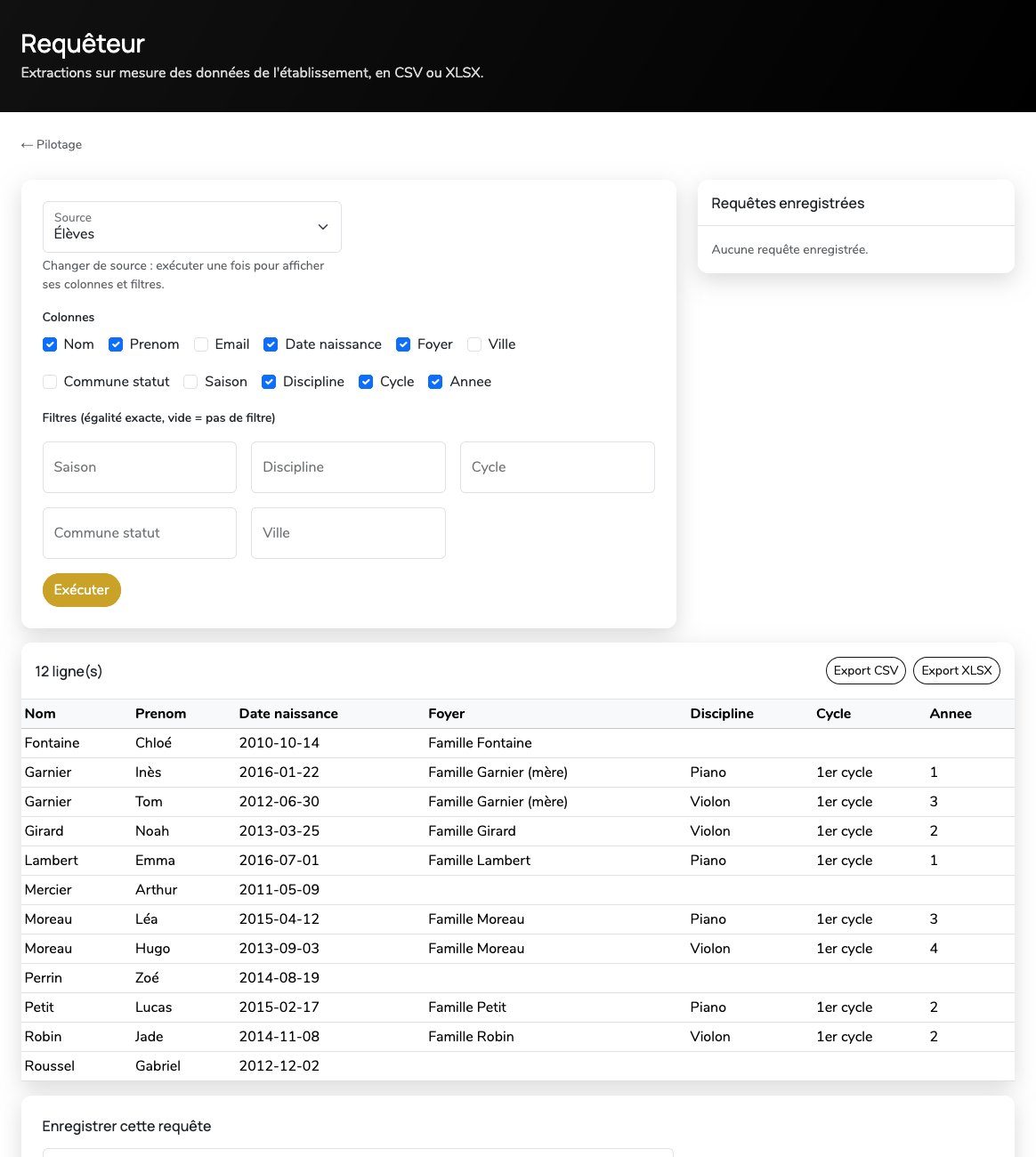Go back via the Pilotage link

pyautogui.click(x=52, y=144)
